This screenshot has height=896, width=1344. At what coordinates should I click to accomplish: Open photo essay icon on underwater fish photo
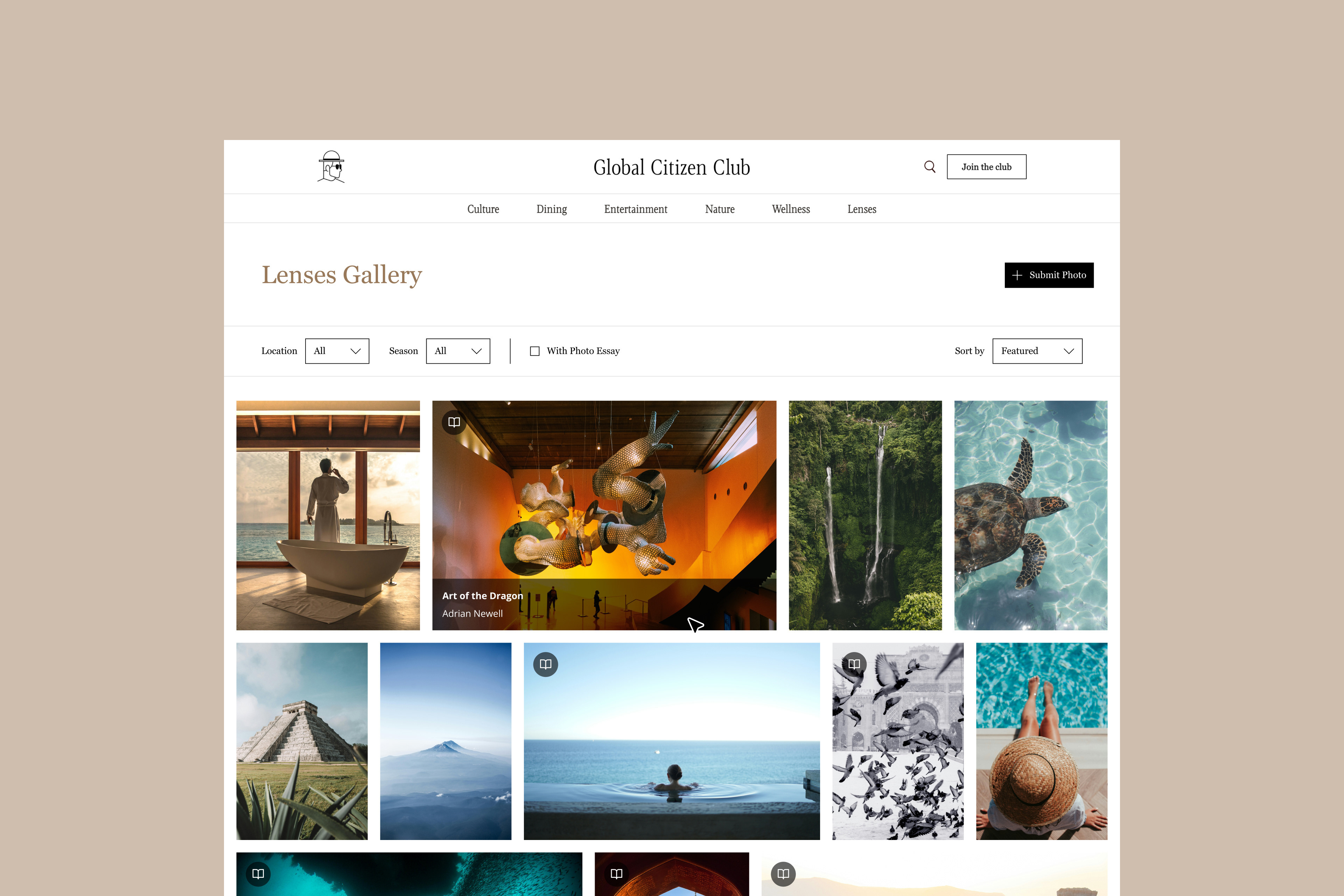click(x=258, y=874)
